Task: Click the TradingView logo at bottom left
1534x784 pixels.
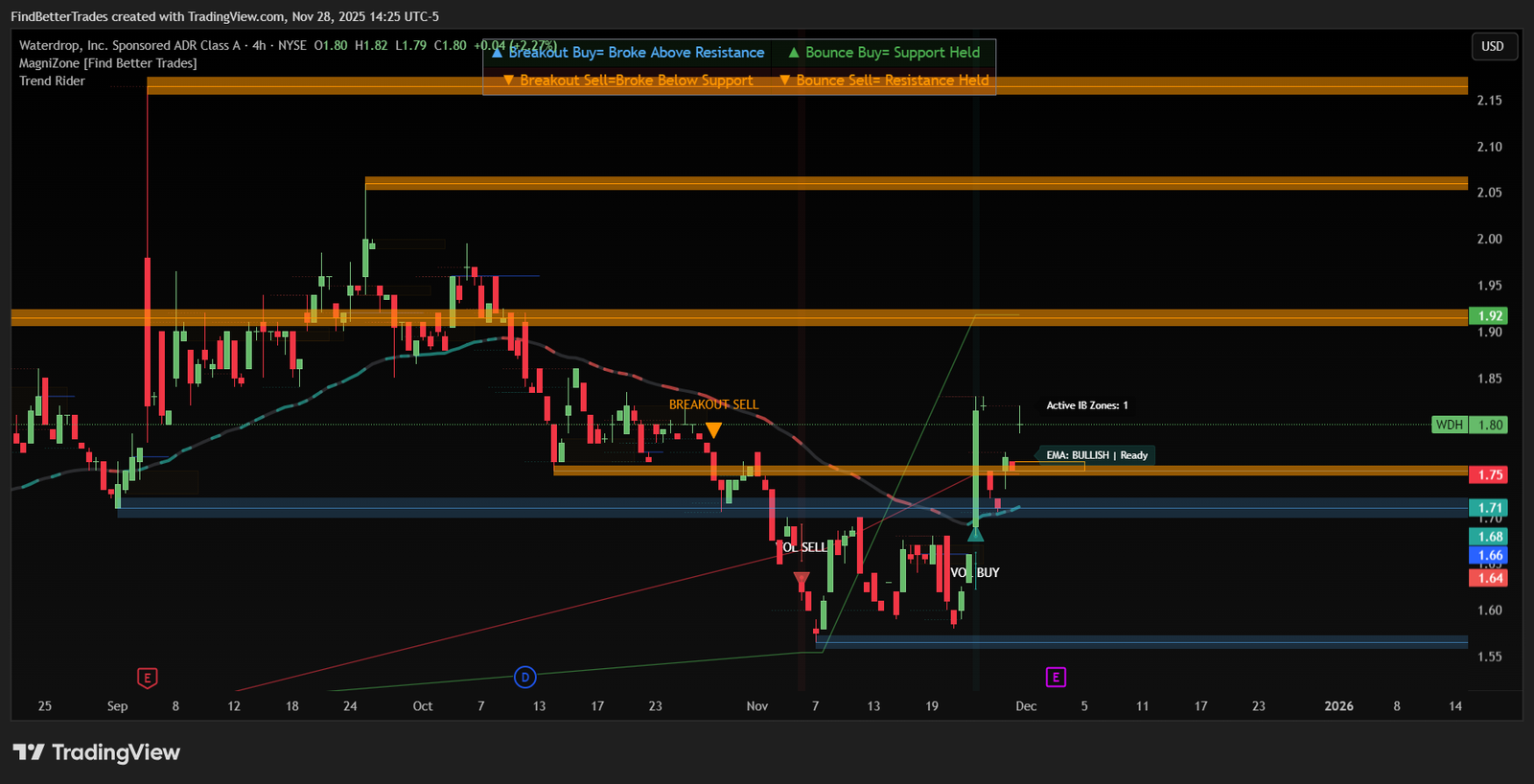Action: pyautogui.click(x=96, y=752)
